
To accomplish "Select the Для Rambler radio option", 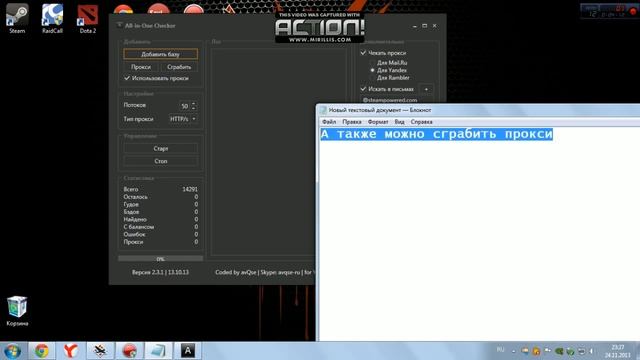I will [372, 78].
